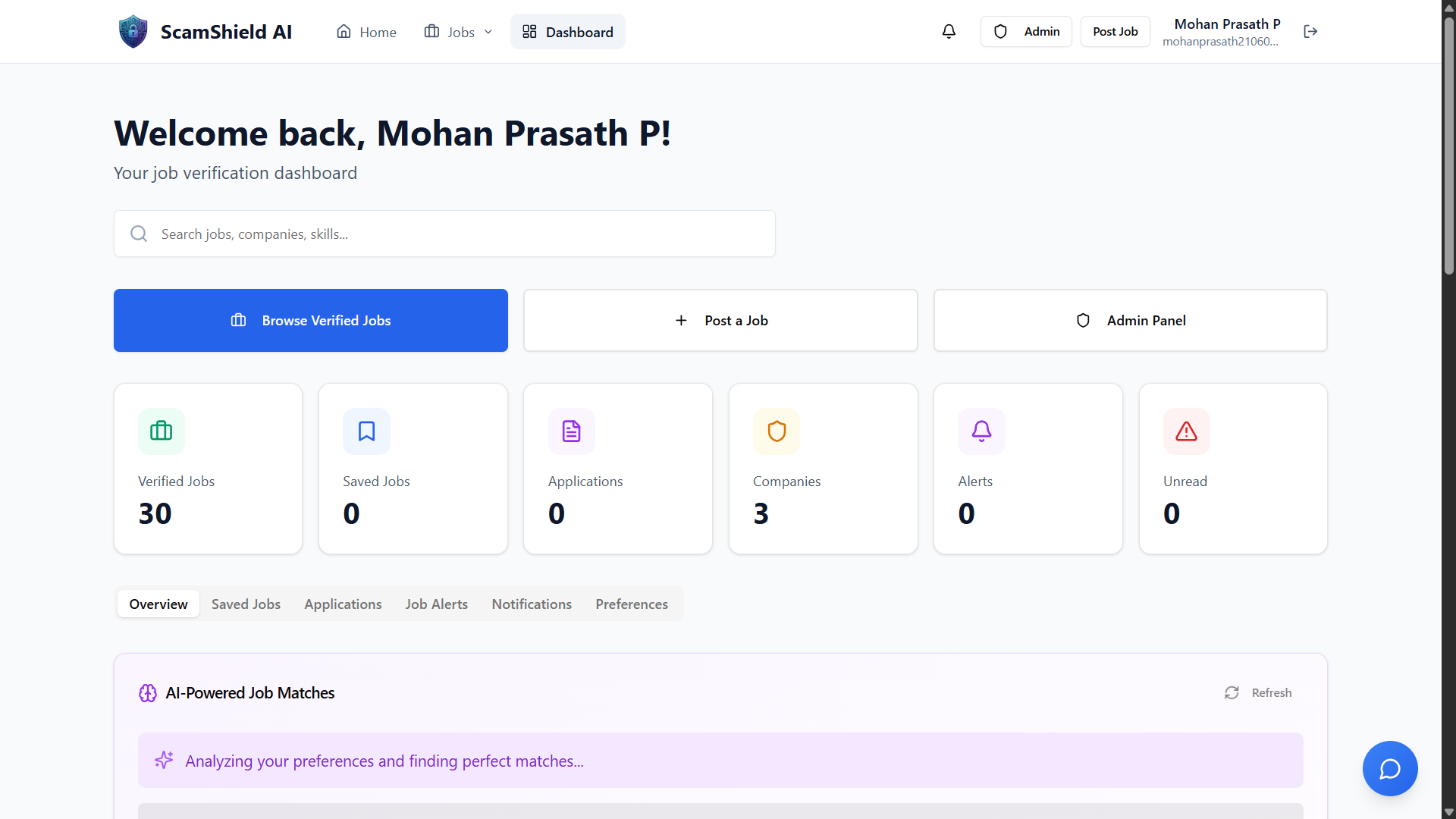Screen dimensions: 1456x819
Task: Click the Companies shield icon
Action: click(x=777, y=431)
